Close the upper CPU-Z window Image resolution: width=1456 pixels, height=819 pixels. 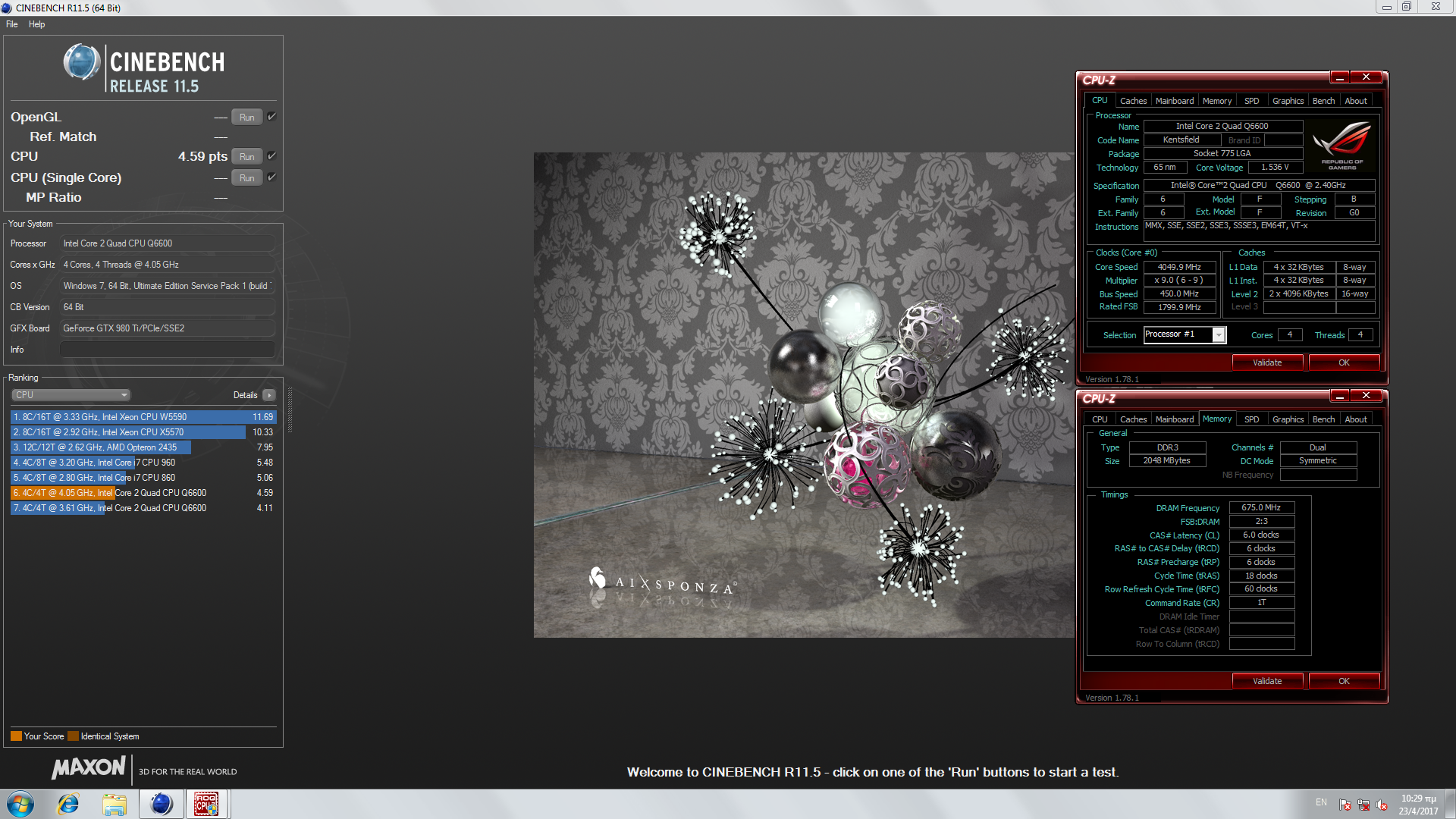click(x=1367, y=77)
